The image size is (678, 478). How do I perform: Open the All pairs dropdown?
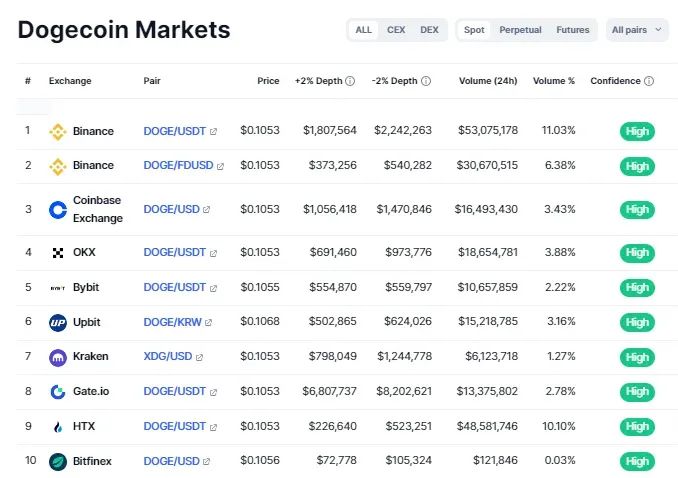coord(636,30)
